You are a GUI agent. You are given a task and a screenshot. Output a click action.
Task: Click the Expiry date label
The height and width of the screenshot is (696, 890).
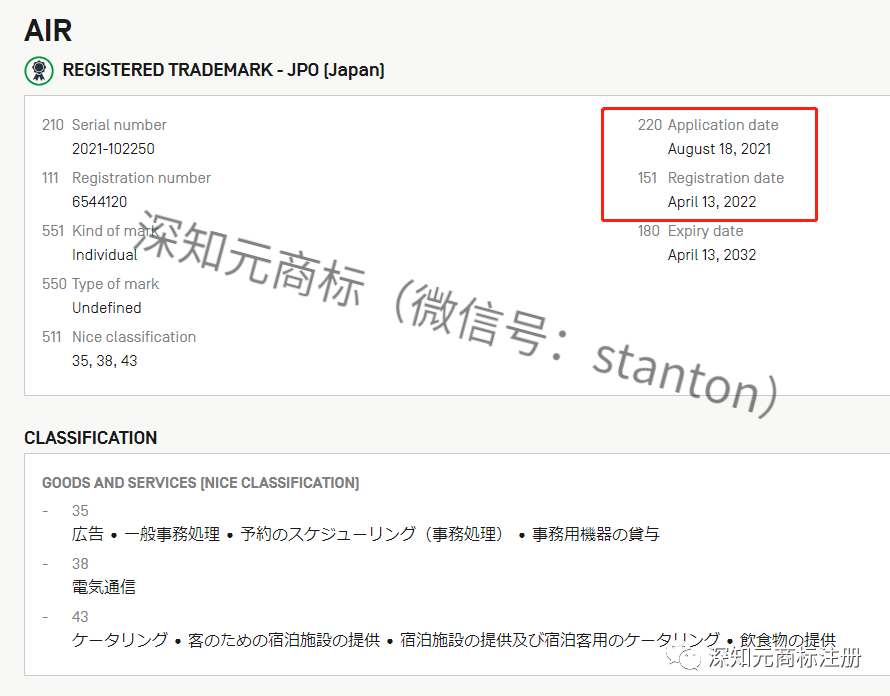pyautogui.click(x=706, y=231)
